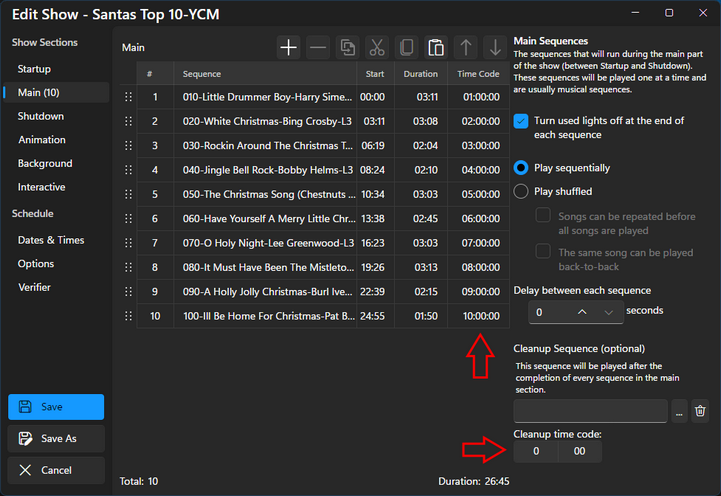Cut the selected sequence with scissors icon
The width and height of the screenshot is (721, 496).
[x=377, y=47]
